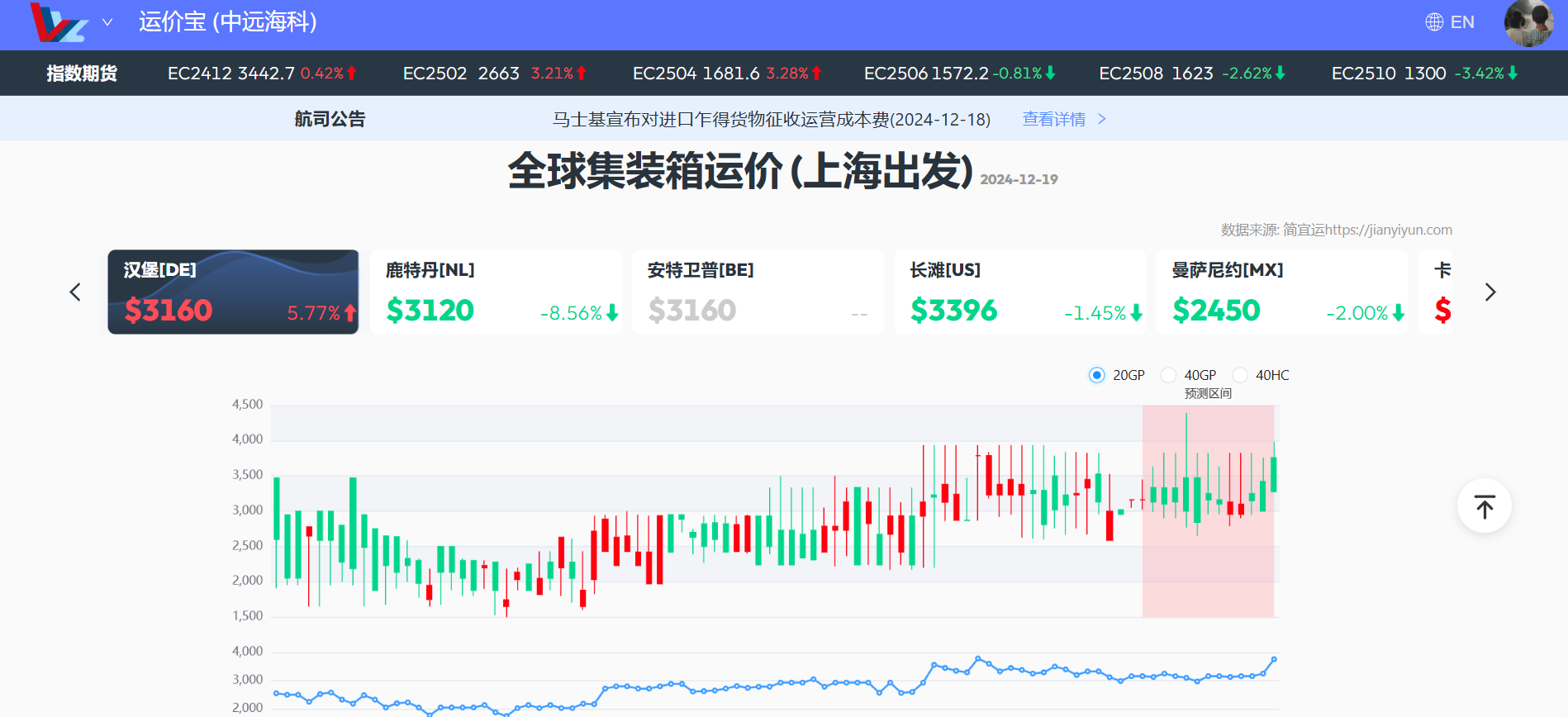
Task: Open the user avatar profile picture
Action: 1529,23
